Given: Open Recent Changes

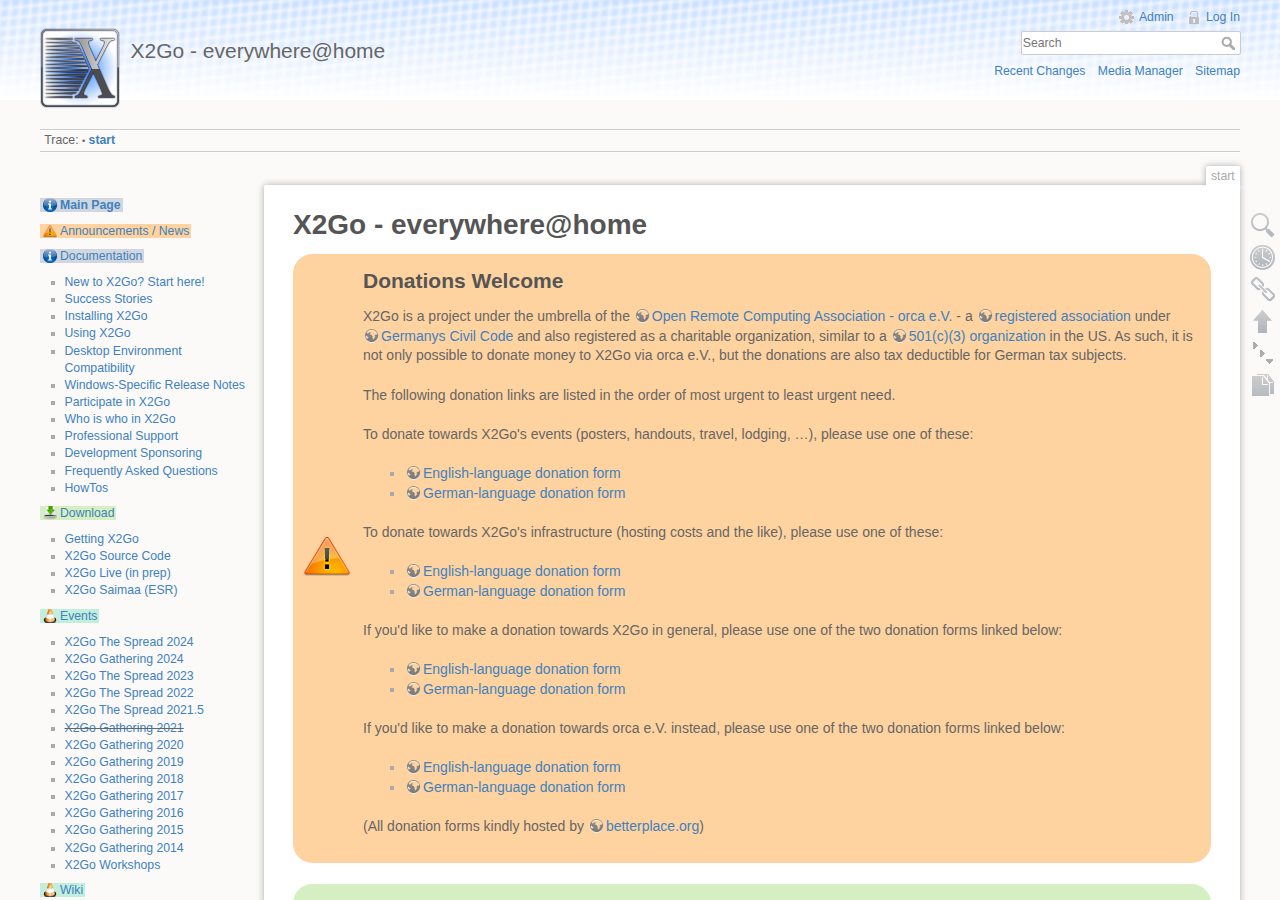Looking at the screenshot, I should click(x=1039, y=71).
